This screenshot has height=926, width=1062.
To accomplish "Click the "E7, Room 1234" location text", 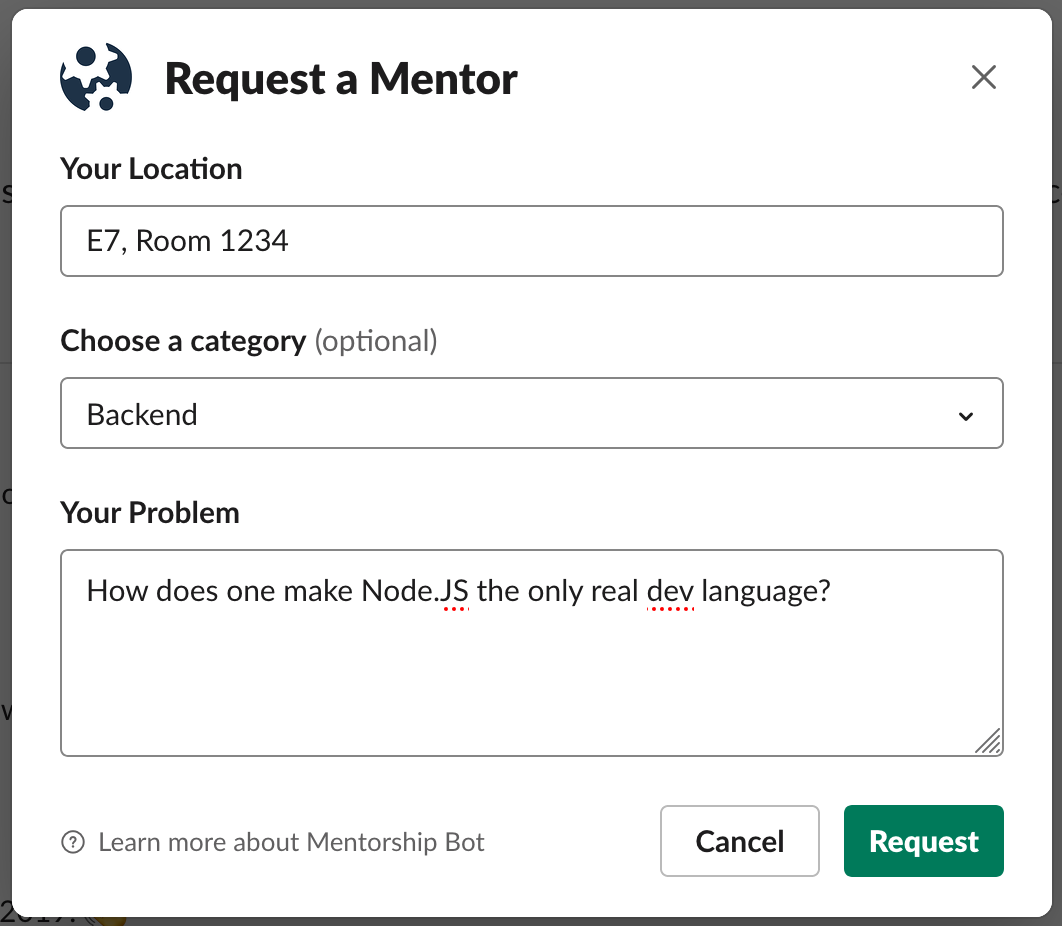I will tap(188, 241).
